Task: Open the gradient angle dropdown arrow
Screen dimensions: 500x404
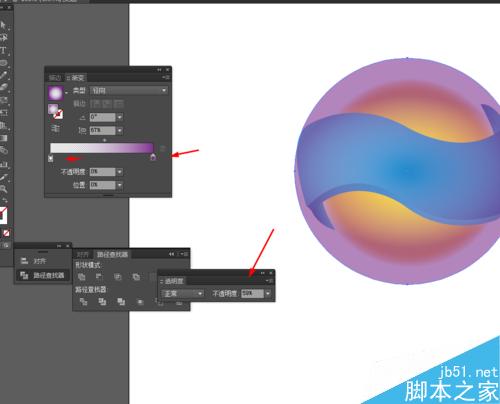Action: pyautogui.click(x=120, y=117)
